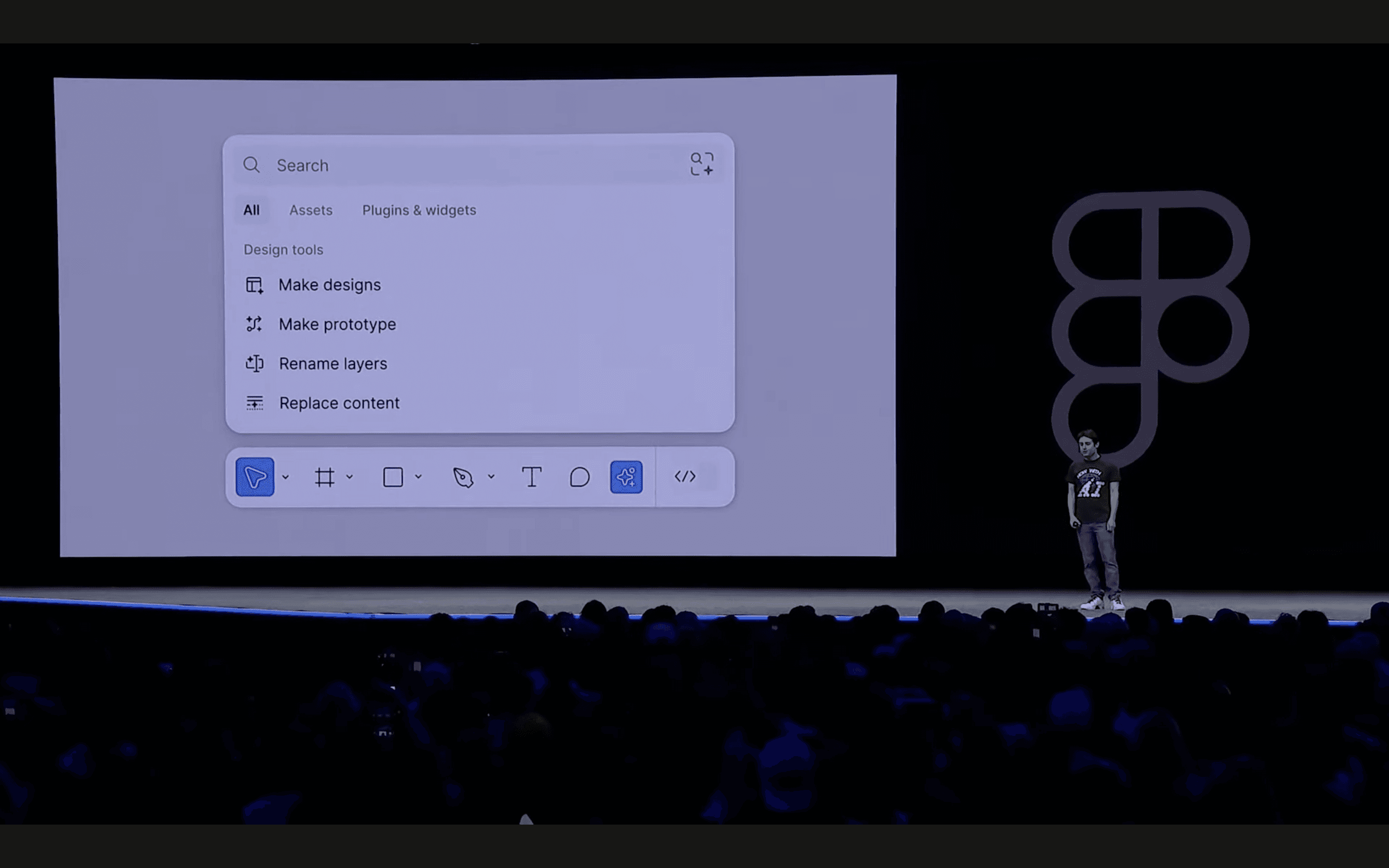Choose Make designs option
The image size is (1389, 868).
pyautogui.click(x=329, y=285)
